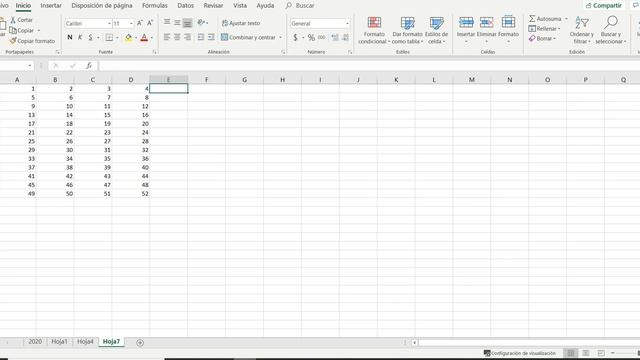Click the Copiar icon
The height and width of the screenshot is (360, 640).
[x=13, y=30]
